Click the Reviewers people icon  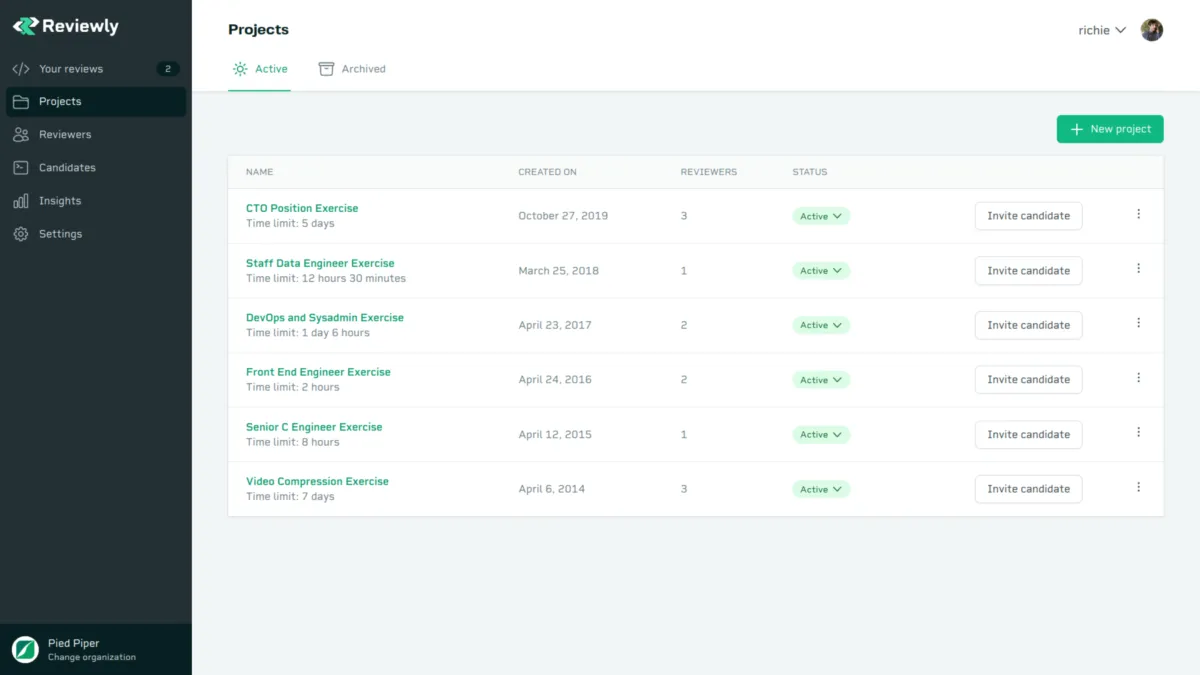click(21, 135)
